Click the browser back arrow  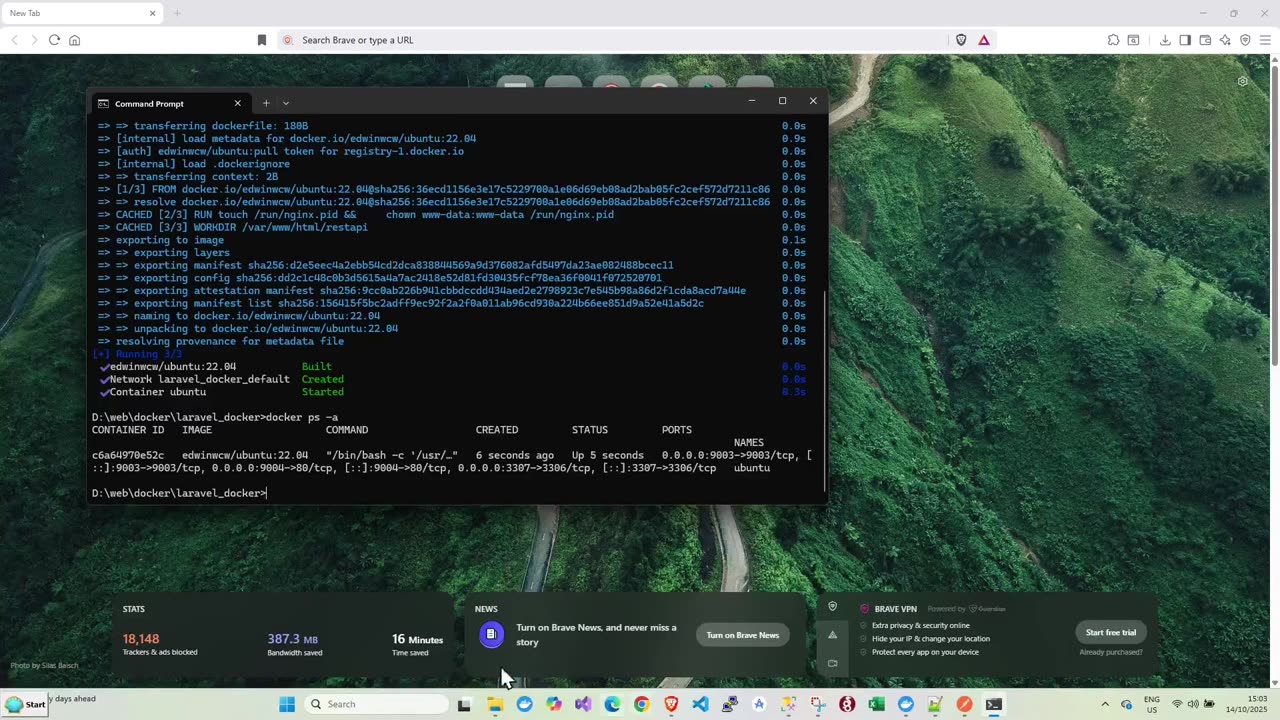coord(14,40)
